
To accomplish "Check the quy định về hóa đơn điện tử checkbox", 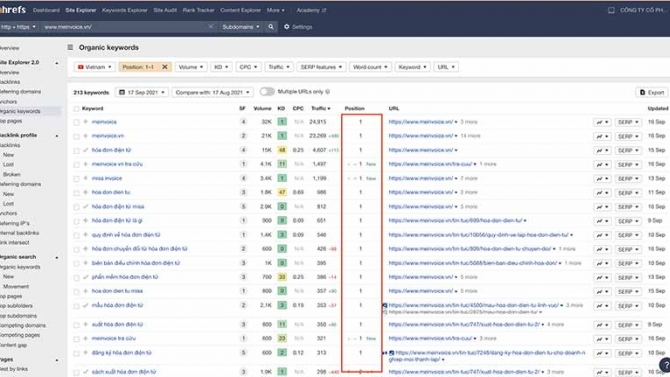I will coord(76,235).
